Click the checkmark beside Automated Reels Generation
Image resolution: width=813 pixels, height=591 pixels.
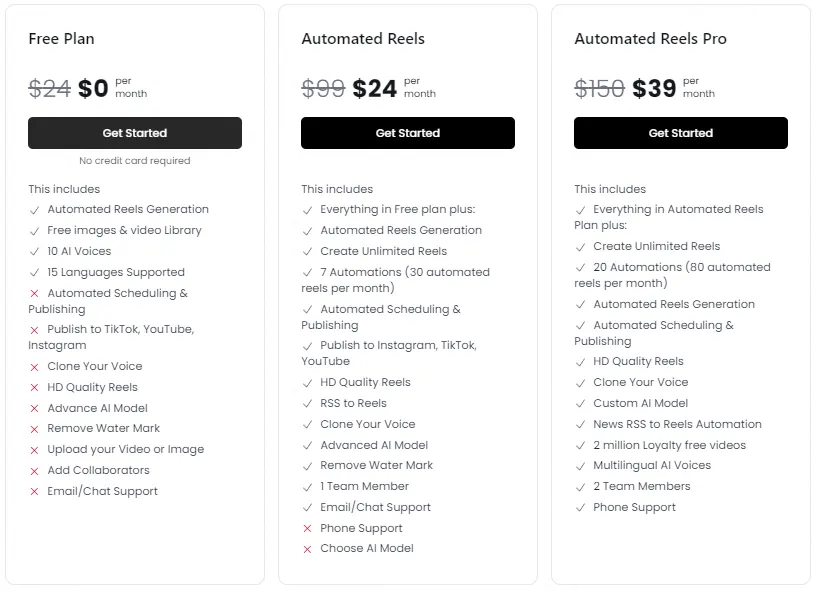pos(35,209)
